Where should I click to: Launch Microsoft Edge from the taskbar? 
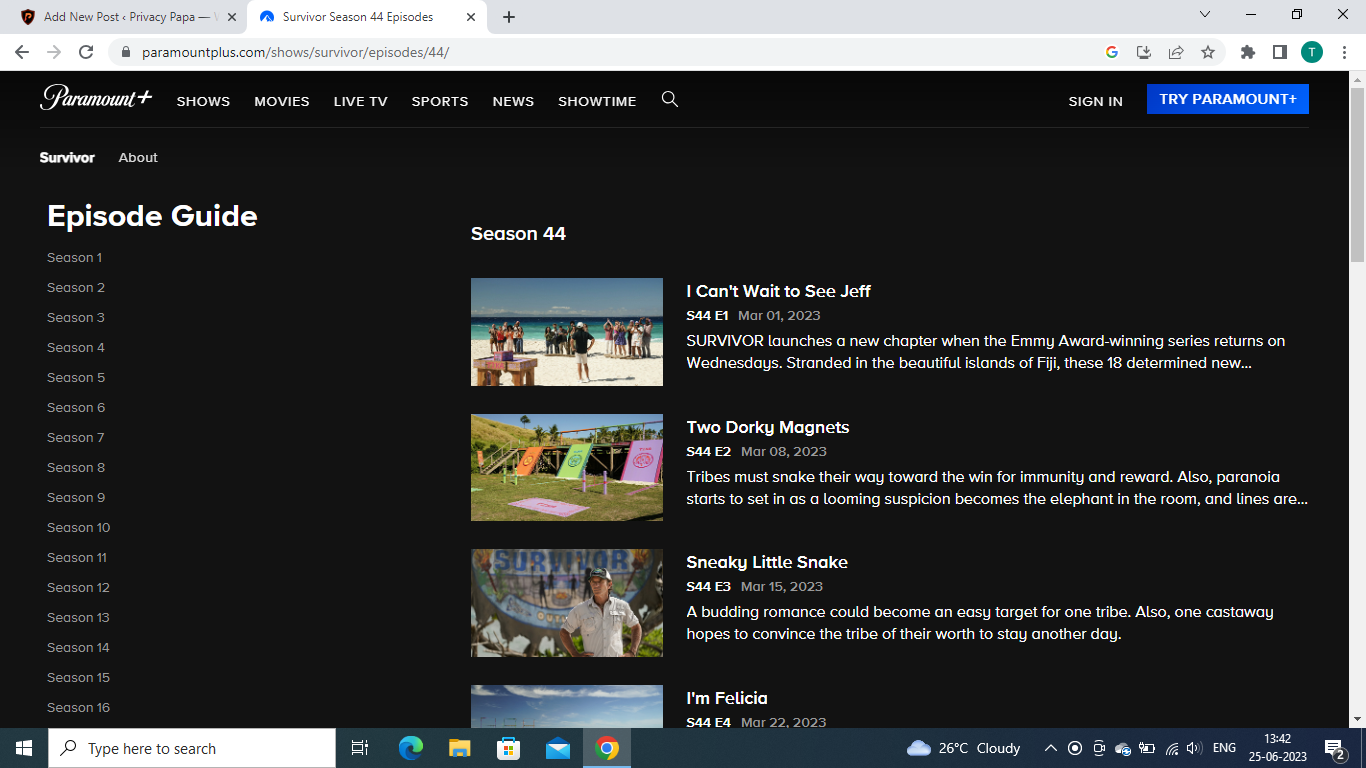(x=410, y=748)
